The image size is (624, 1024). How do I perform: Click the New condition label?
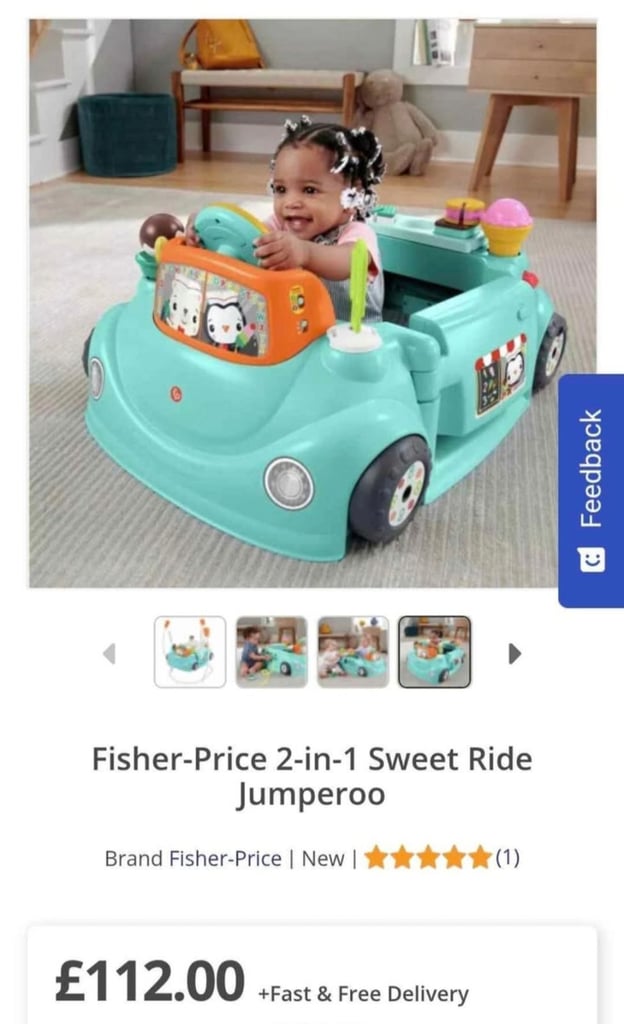322,858
